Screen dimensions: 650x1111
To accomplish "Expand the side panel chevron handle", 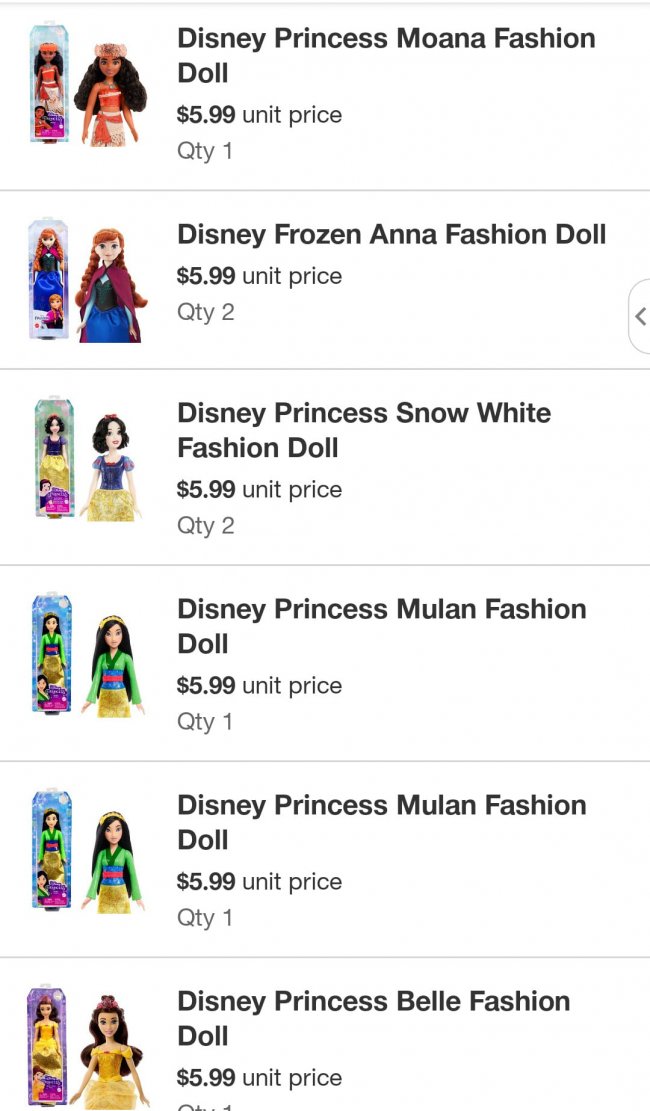I will tap(639, 317).
